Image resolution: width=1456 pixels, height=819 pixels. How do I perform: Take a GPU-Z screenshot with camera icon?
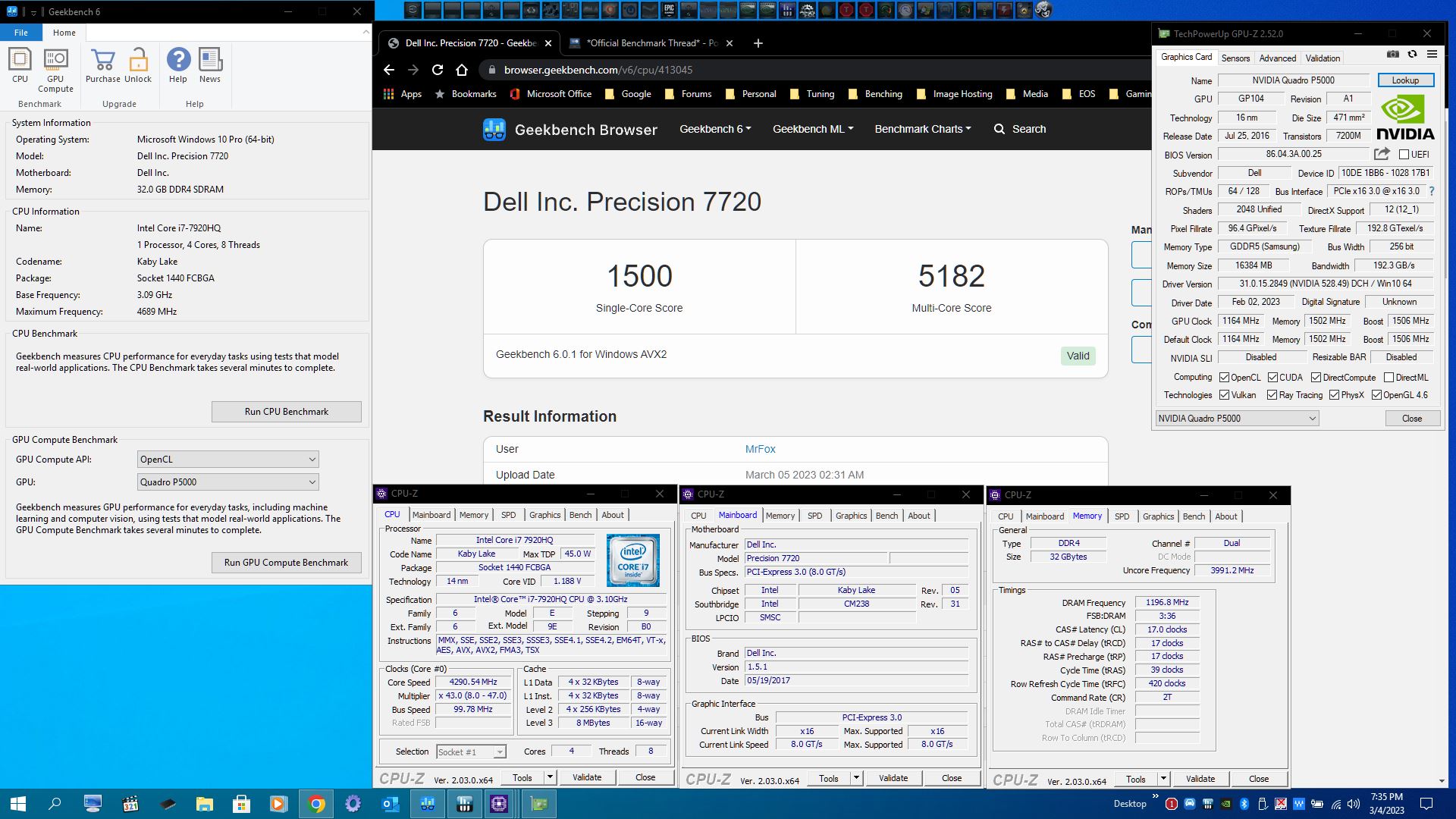(1393, 55)
